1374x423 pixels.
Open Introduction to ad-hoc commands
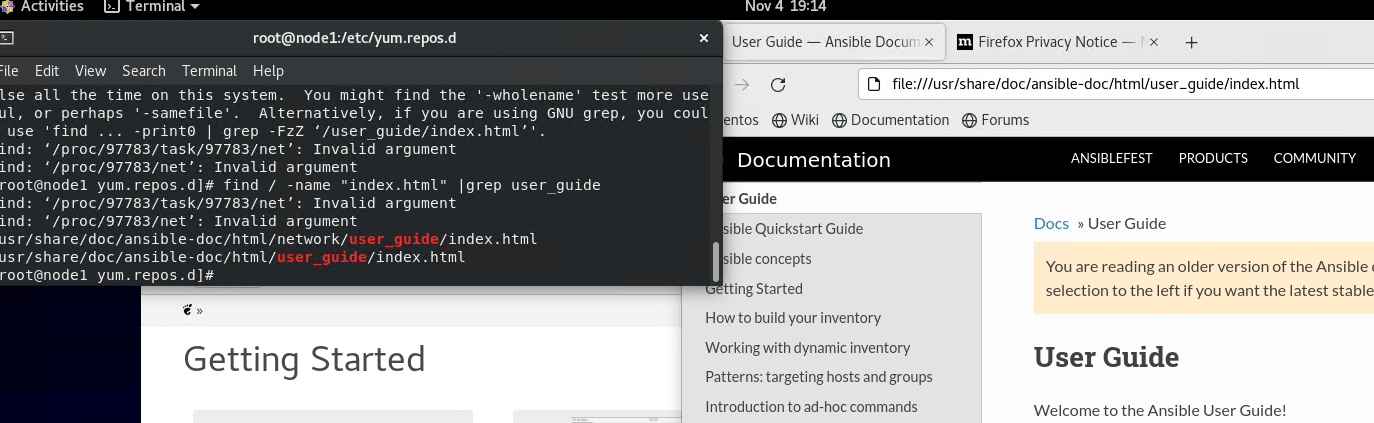tap(811, 407)
